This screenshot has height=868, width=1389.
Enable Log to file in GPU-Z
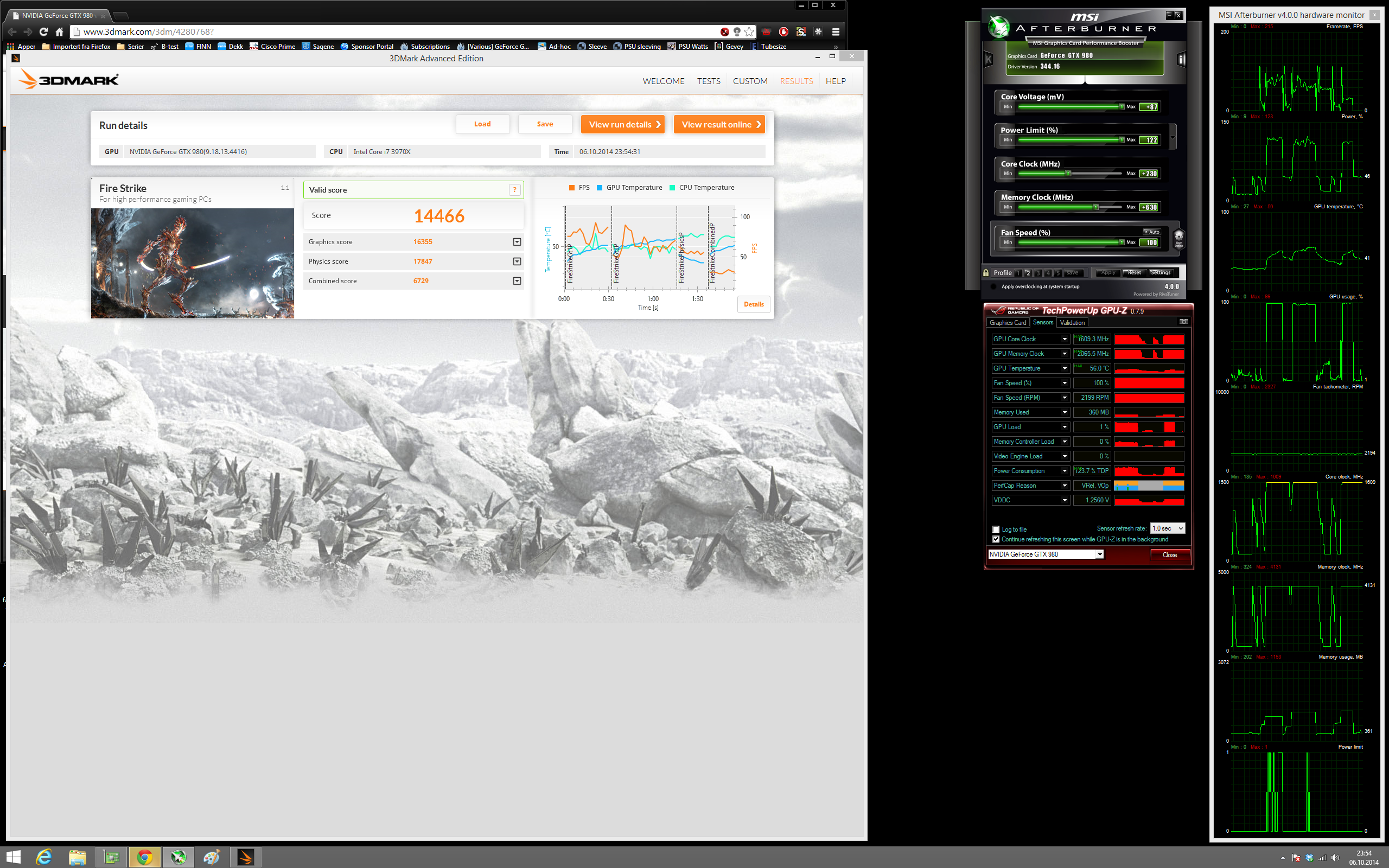pyautogui.click(x=996, y=529)
